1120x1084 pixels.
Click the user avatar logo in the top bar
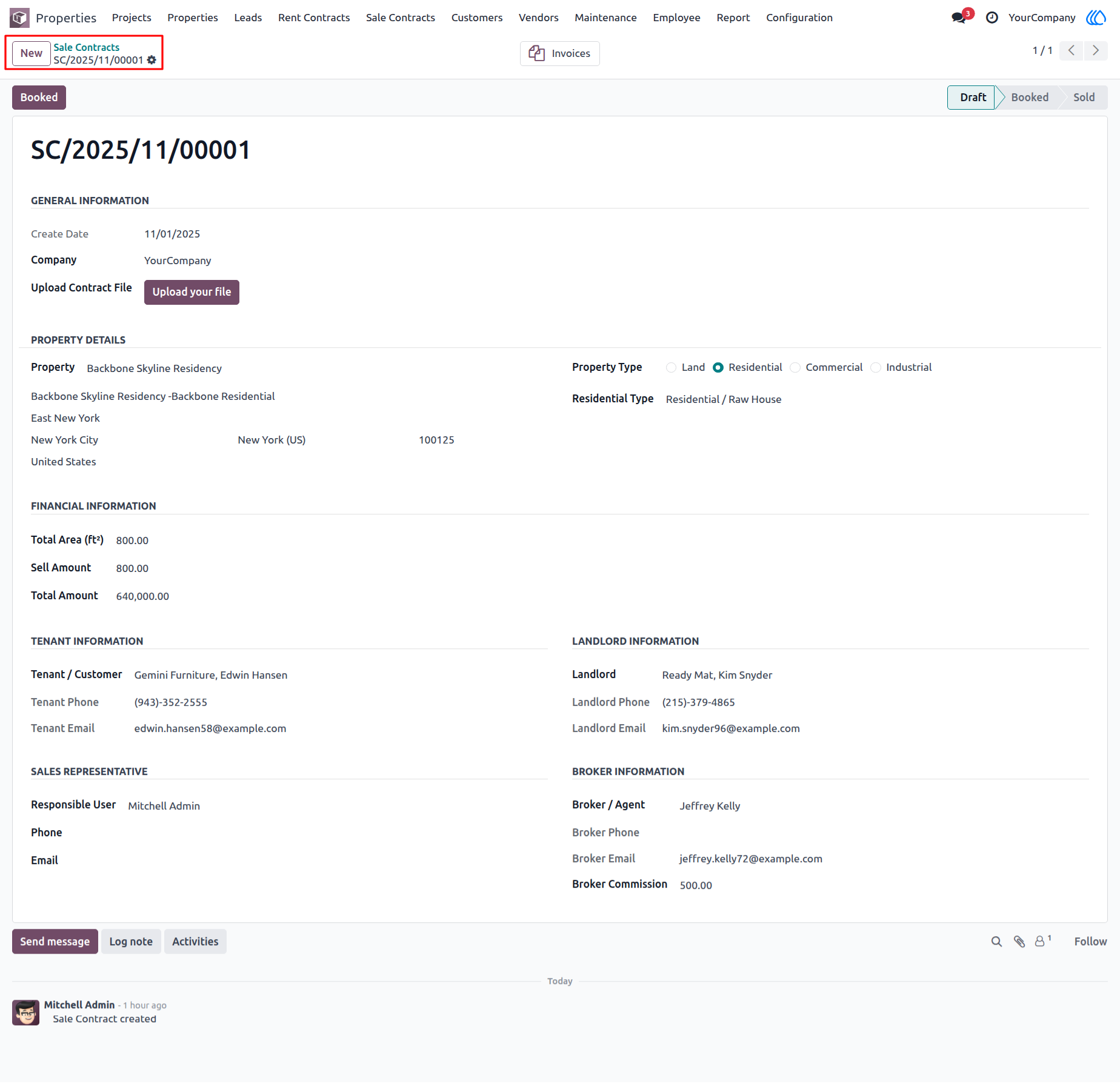point(1096,18)
